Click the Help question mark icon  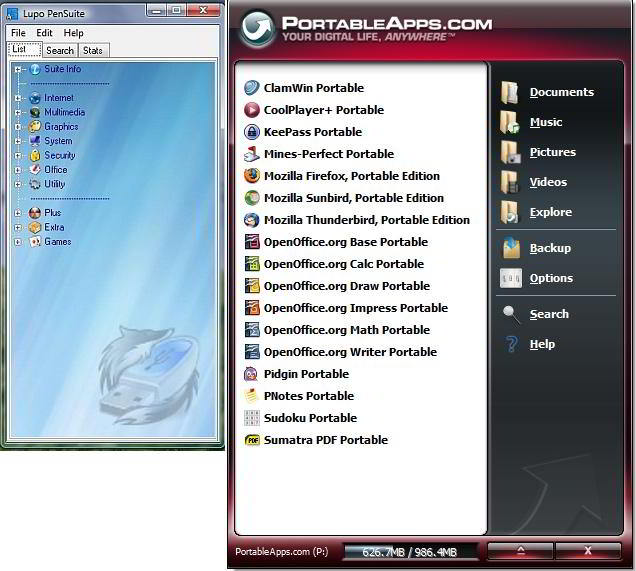click(511, 344)
